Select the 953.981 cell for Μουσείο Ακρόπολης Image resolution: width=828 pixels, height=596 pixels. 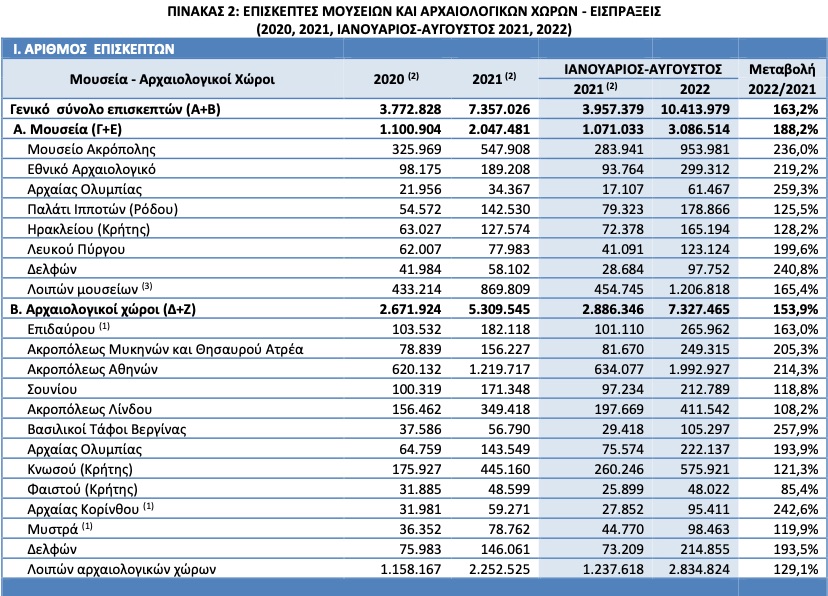click(704, 149)
